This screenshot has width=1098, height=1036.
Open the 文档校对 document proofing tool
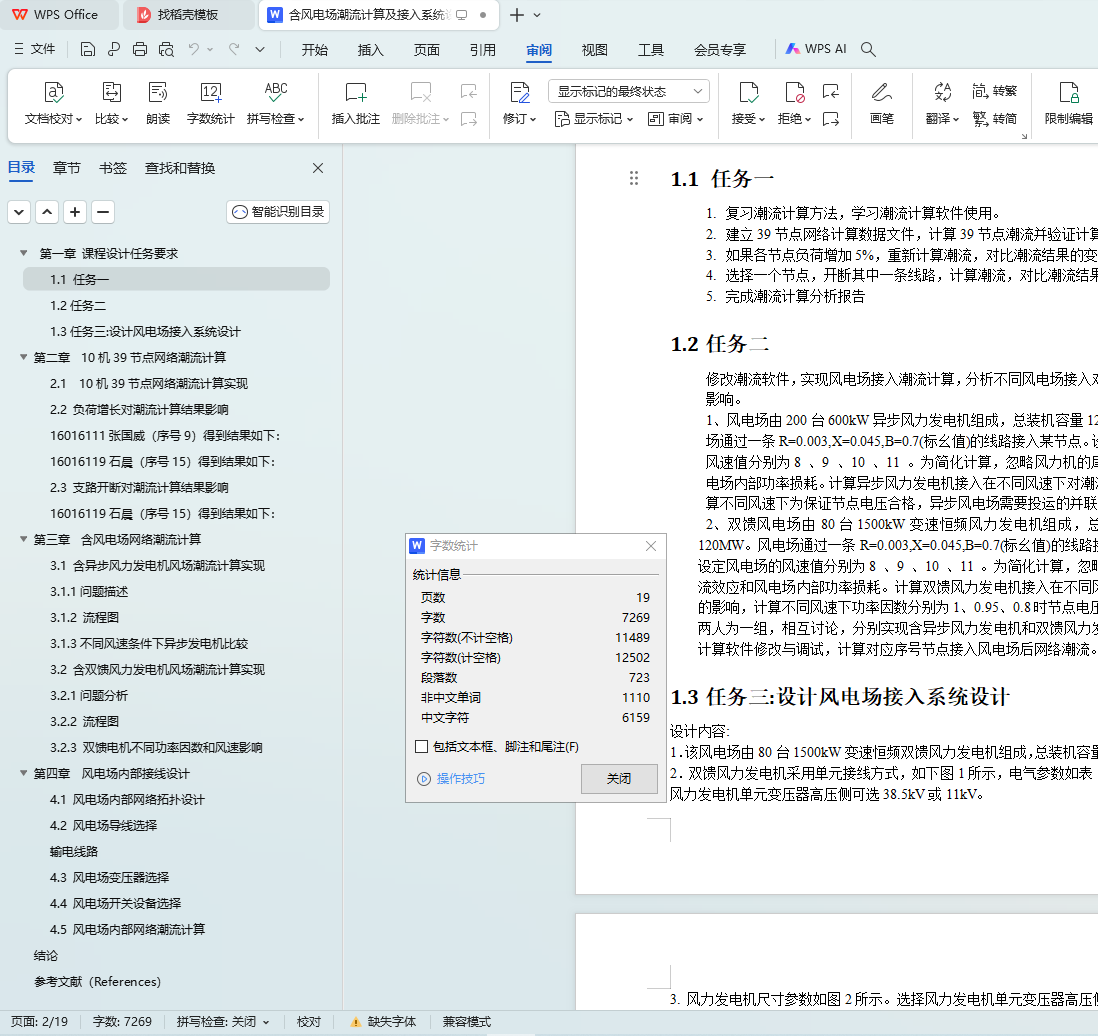click(53, 103)
